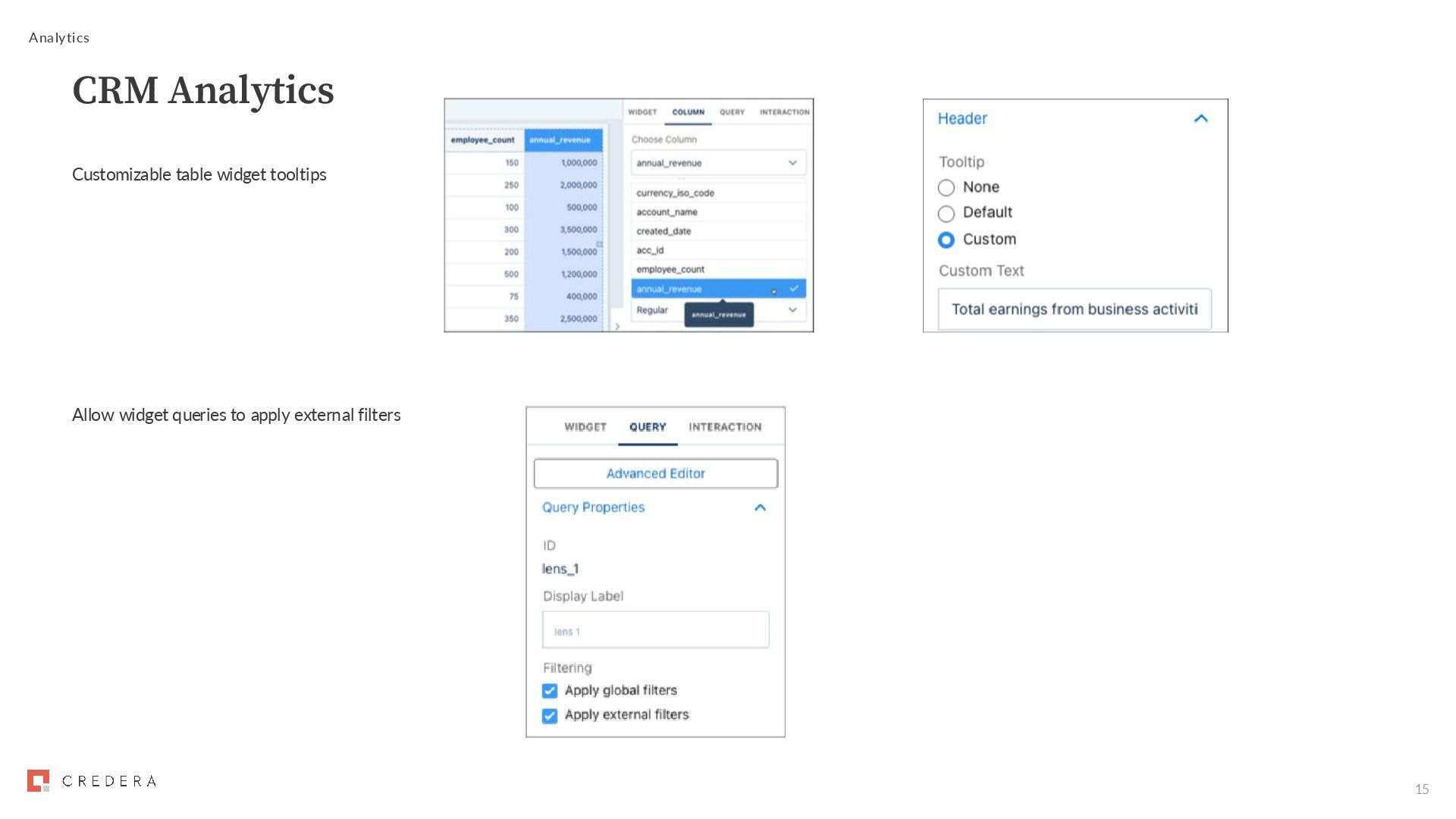Select the Default tooltip radio button
Image resolution: width=1456 pixels, height=819 pixels.
pyautogui.click(x=946, y=213)
